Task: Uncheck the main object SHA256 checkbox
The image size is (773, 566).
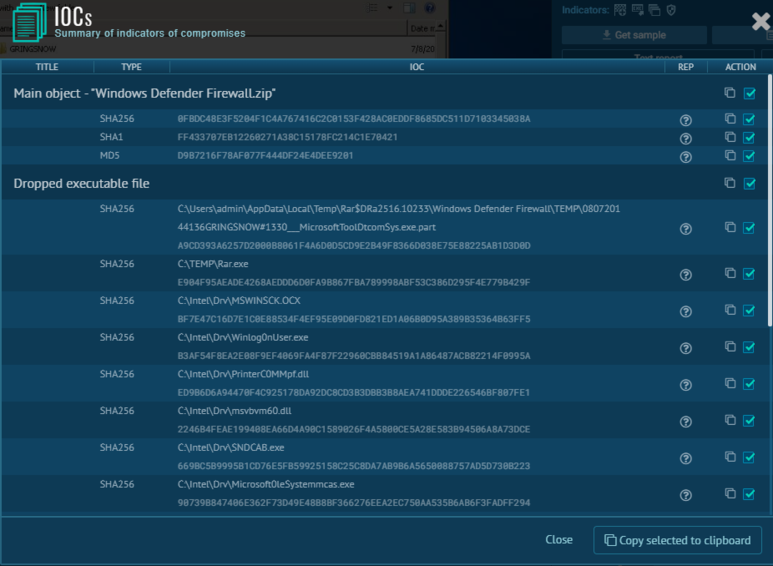Action: [x=749, y=119]
